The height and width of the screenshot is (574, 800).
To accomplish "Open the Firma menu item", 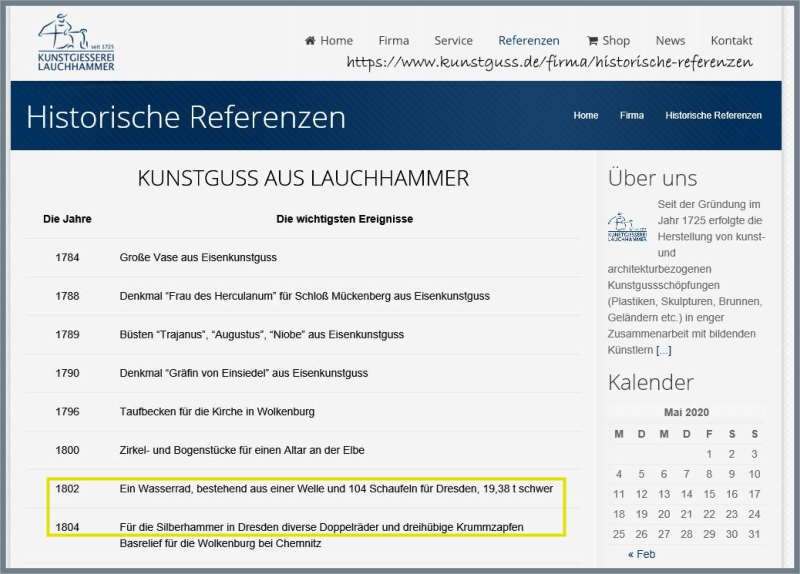I will 393,41.
